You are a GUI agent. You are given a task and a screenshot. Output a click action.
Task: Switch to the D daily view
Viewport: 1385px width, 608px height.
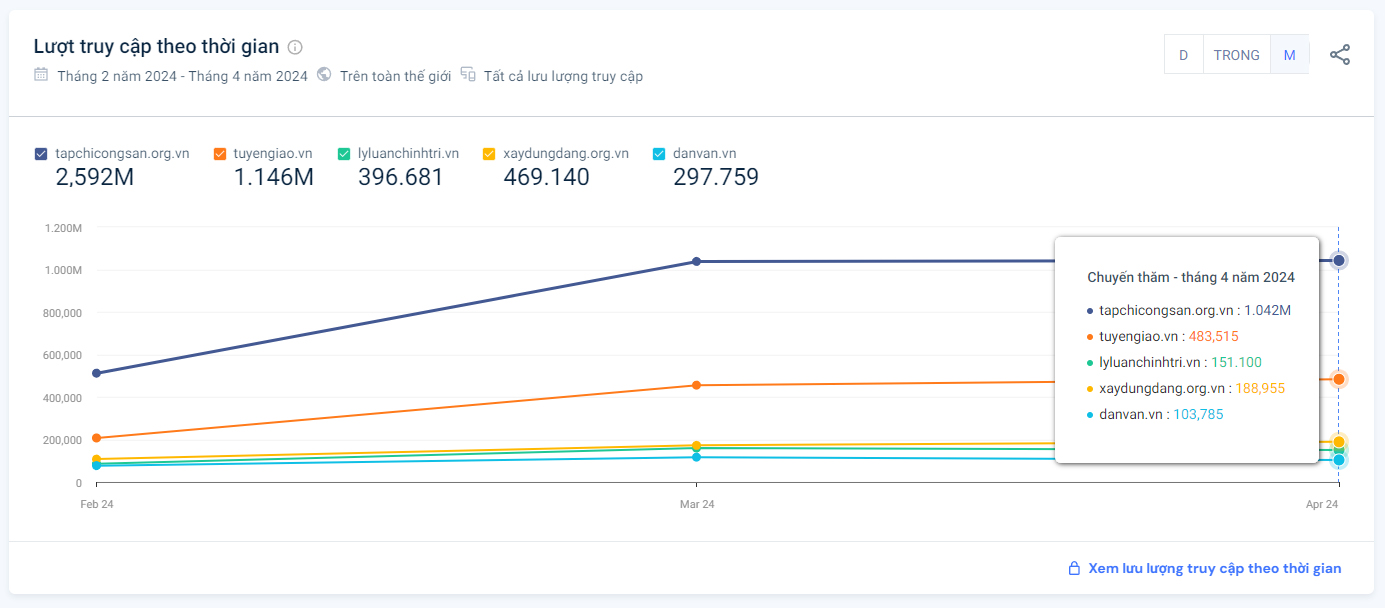pyautogui.click(x=1183, y=55)
